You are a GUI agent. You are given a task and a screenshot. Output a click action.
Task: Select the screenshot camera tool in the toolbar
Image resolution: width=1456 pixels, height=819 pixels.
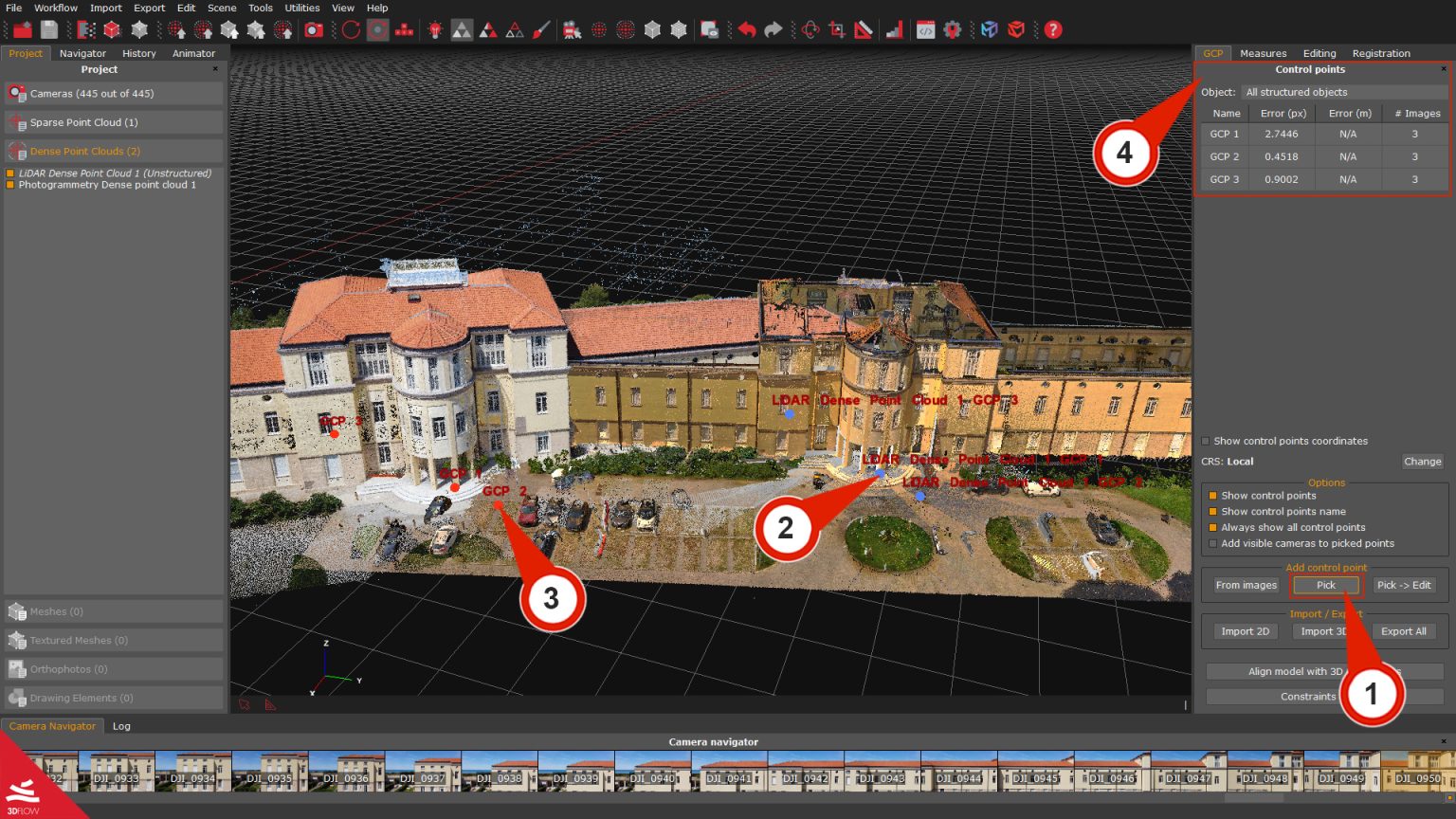315,29
